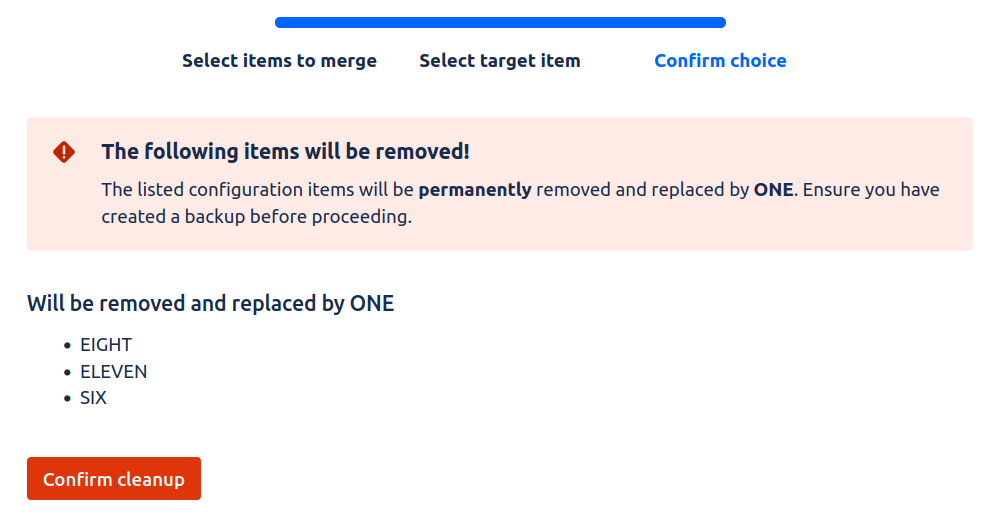Click the red warning diamond icon
Viewport: 999px width, 524px height.
[64, 152]
